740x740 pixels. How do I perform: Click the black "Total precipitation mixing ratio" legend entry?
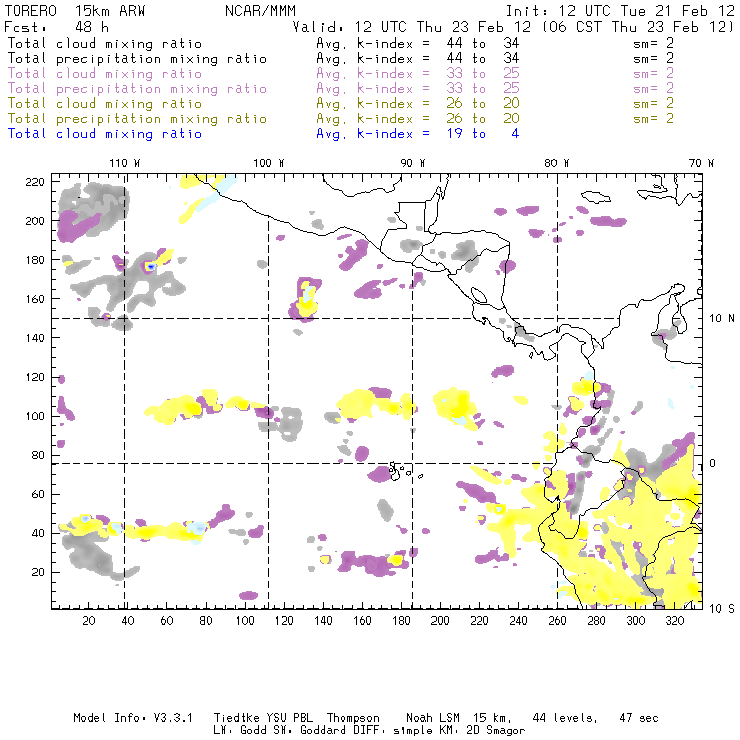(137, 59)
